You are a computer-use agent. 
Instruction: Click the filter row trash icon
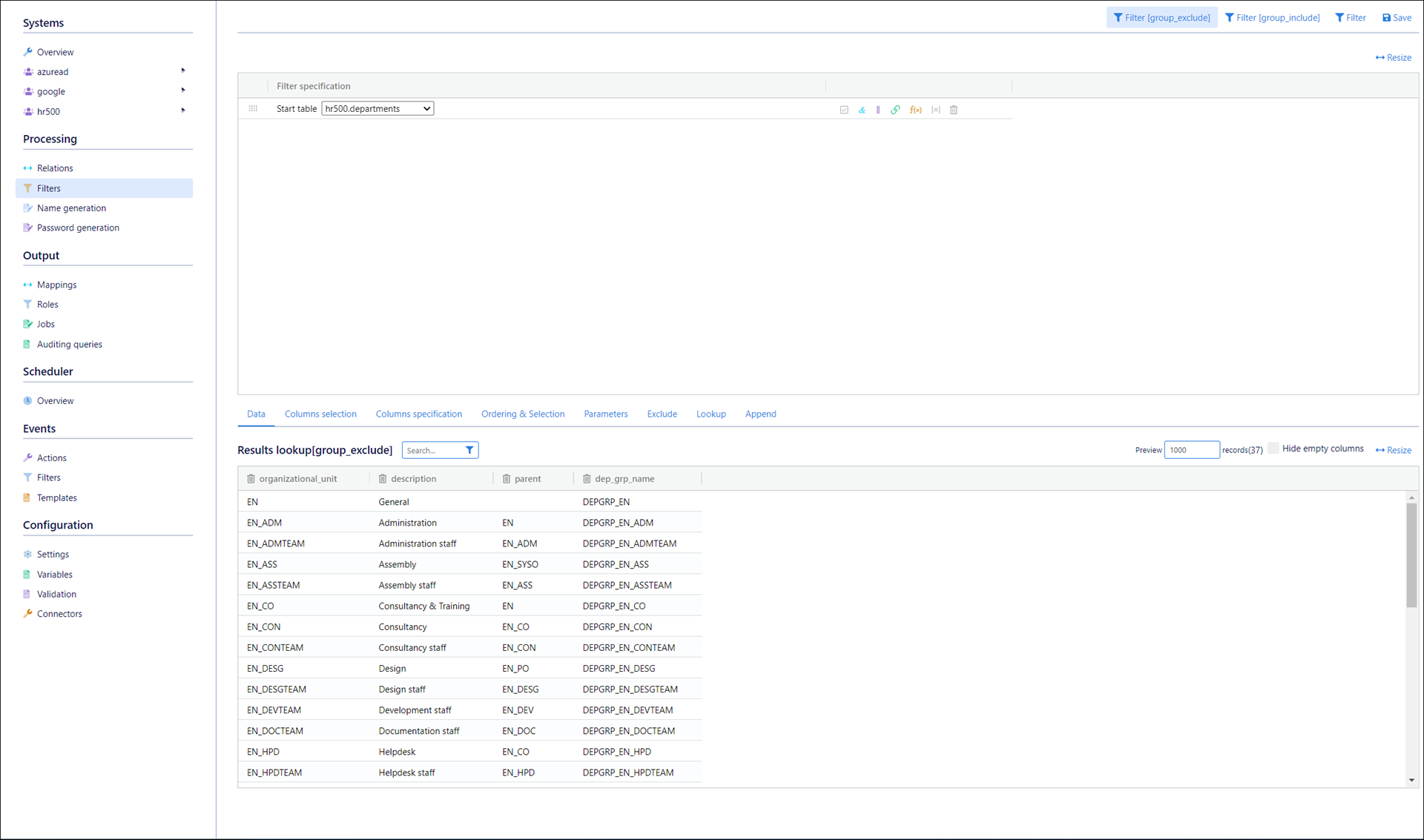[955, 110]
